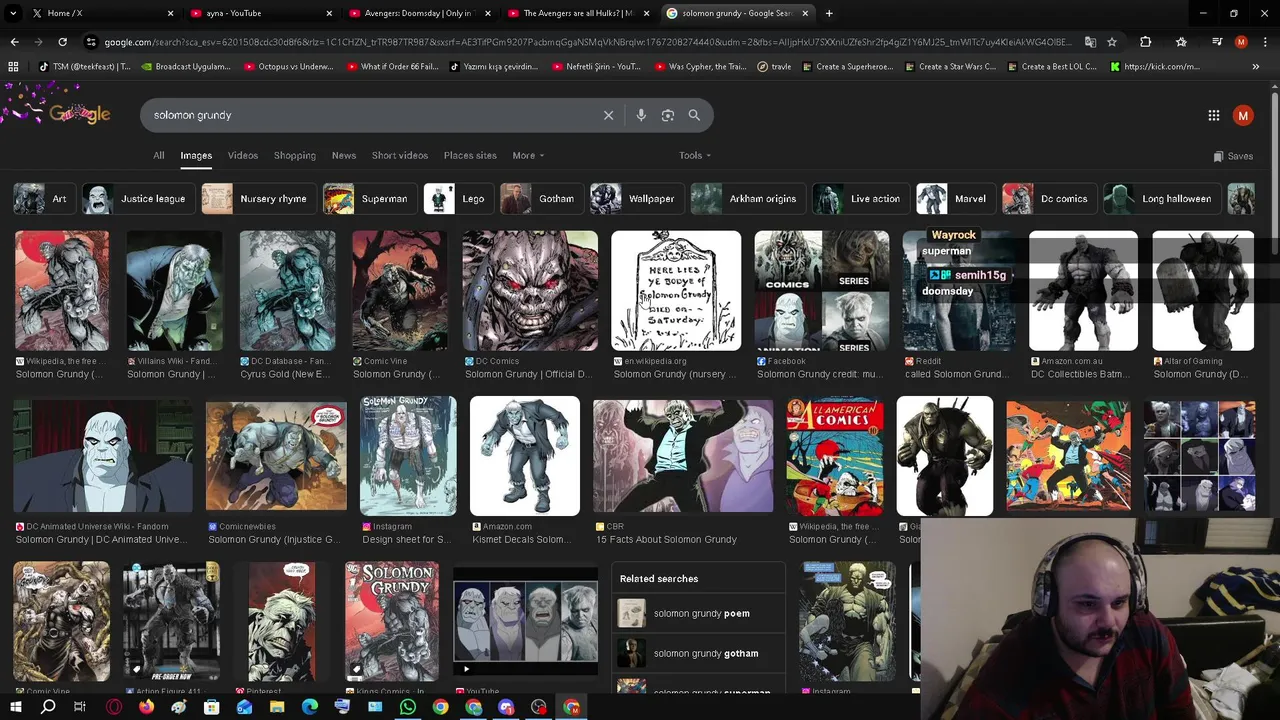Open the CBR 15 Facts image result
The height and width of the screenshot is (720, 1280).
683,456
